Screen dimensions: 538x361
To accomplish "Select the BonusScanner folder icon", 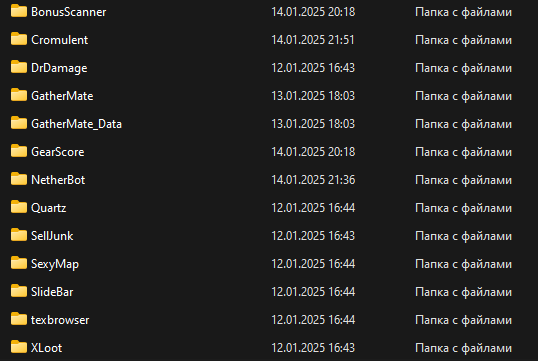I will tap(19, 11).
